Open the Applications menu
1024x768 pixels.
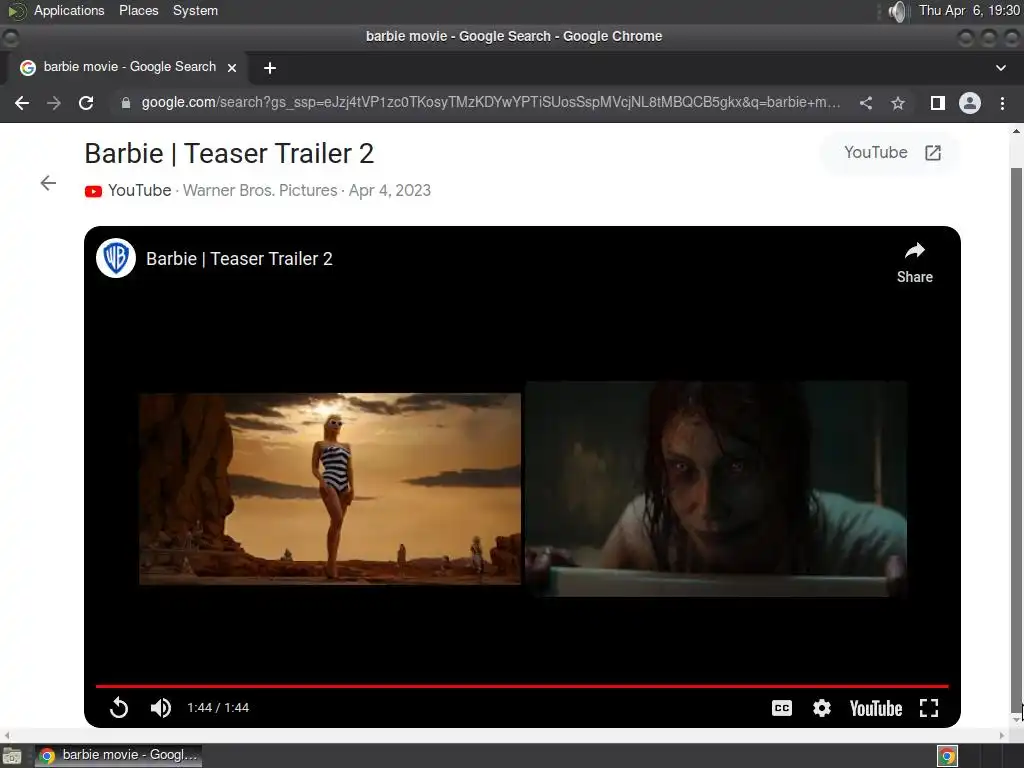coord(69,10)
